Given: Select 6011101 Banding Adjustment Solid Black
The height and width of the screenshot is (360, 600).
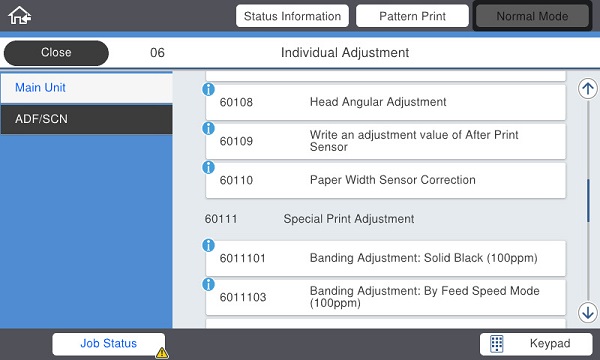Looking at the screenshot, I should click(385, 258).
